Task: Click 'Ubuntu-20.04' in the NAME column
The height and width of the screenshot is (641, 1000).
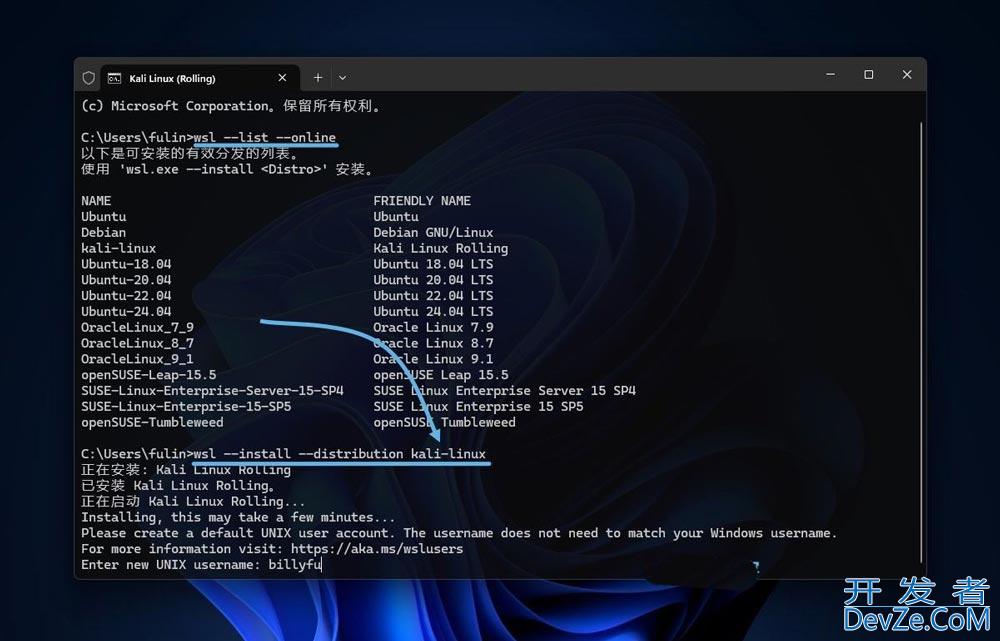Action: point(126,280)
